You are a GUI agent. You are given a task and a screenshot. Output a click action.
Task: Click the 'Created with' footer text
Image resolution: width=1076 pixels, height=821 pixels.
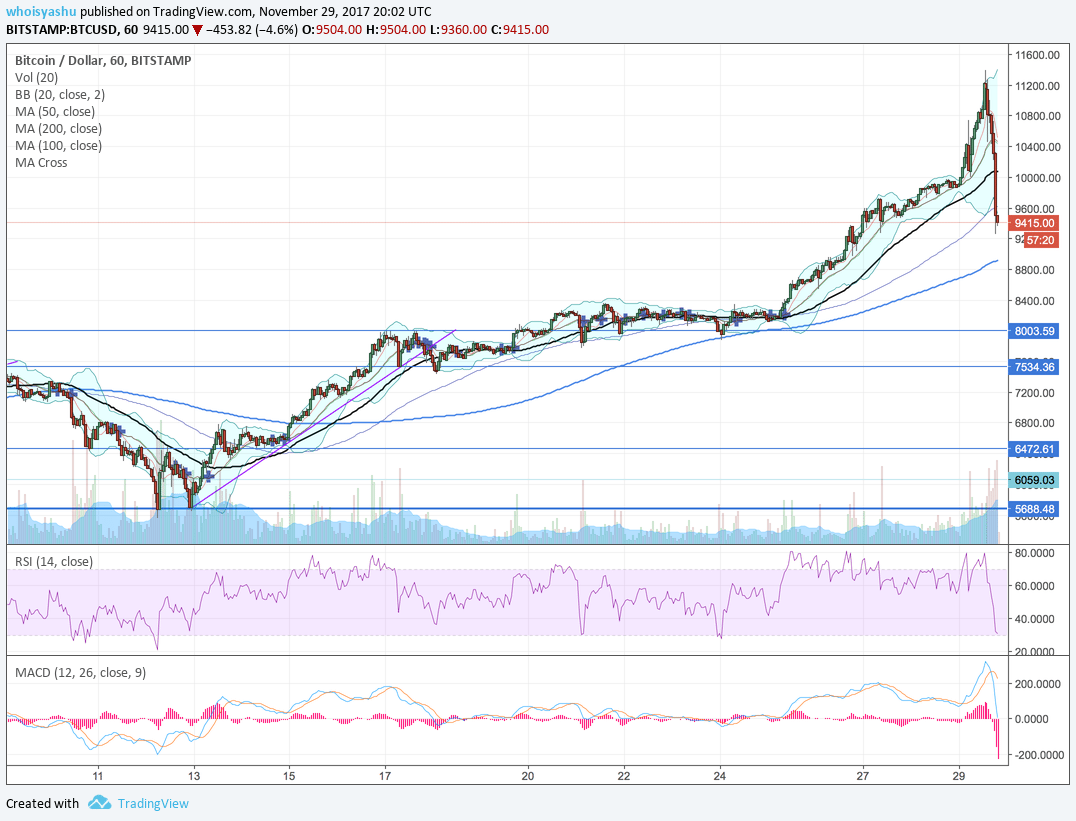click(x=43, y=803)
